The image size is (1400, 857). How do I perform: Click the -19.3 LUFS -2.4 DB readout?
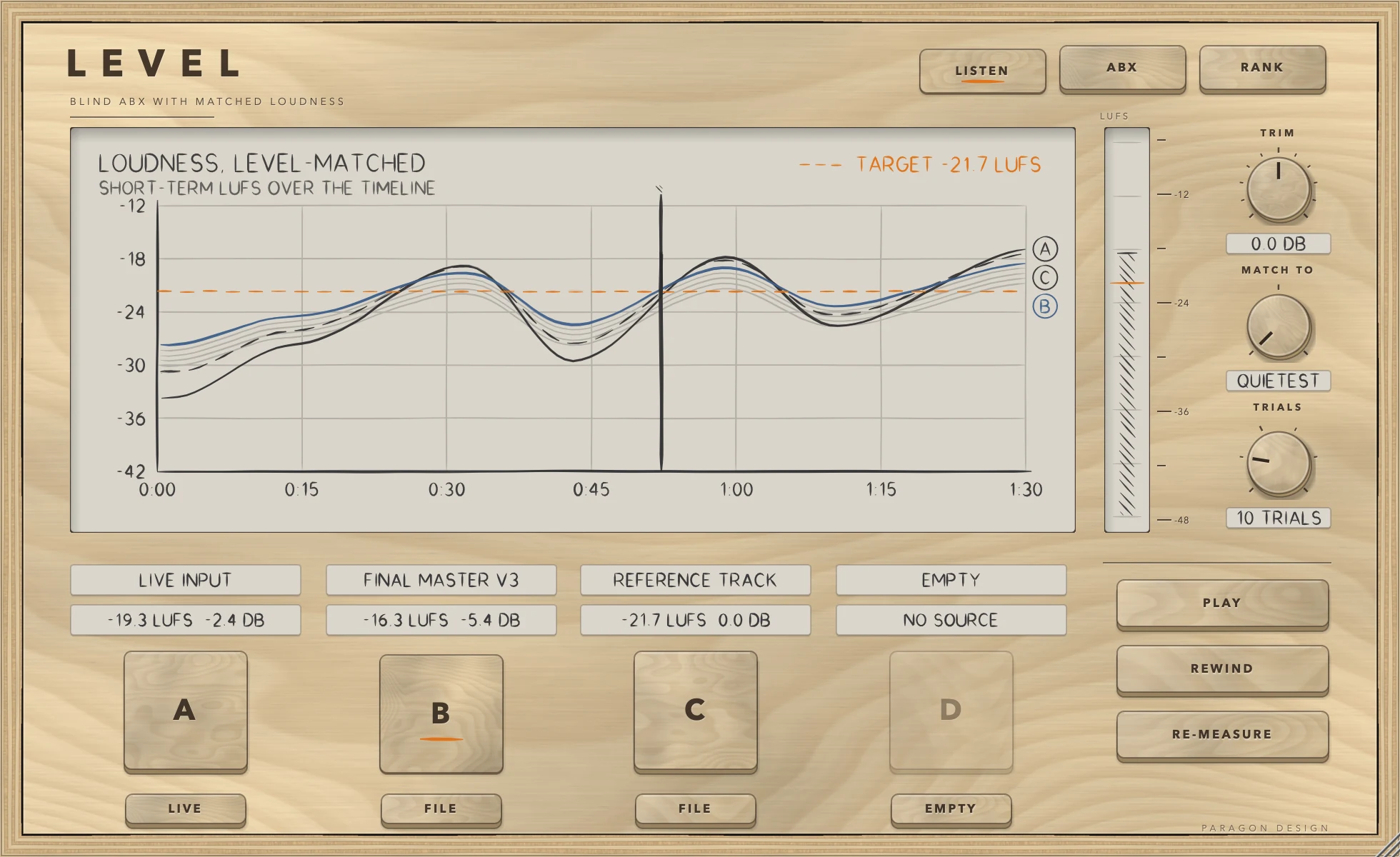click(185, 620)
